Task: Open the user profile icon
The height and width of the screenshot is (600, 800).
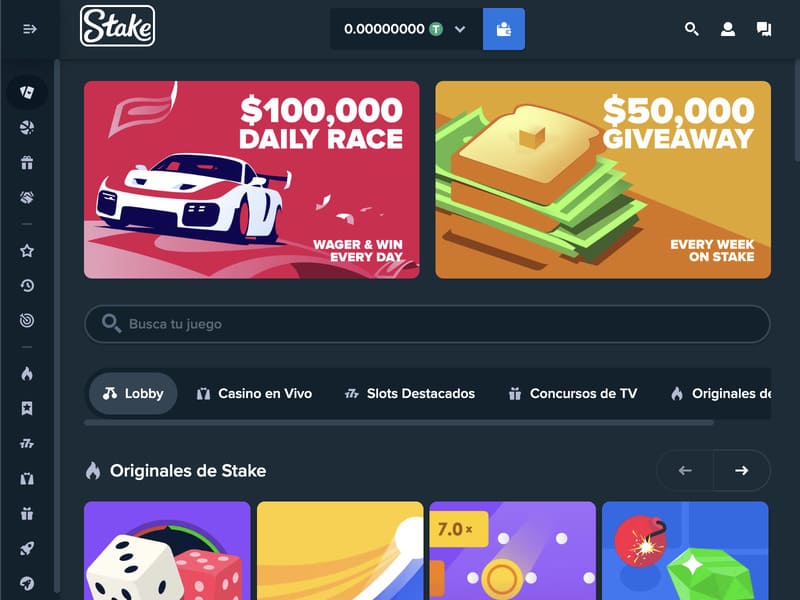Action: point(728,29)
